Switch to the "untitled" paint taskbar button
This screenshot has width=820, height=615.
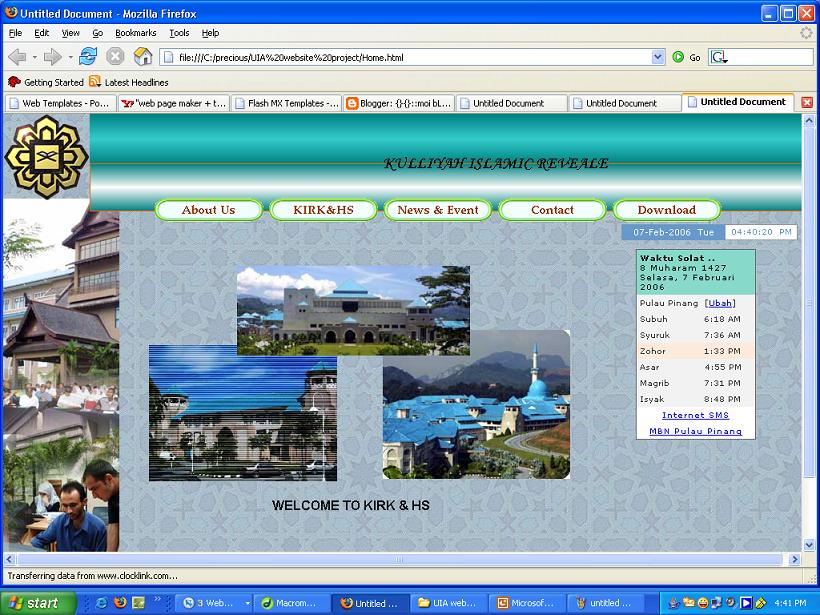pyautogui.click(x=606, y=603)
